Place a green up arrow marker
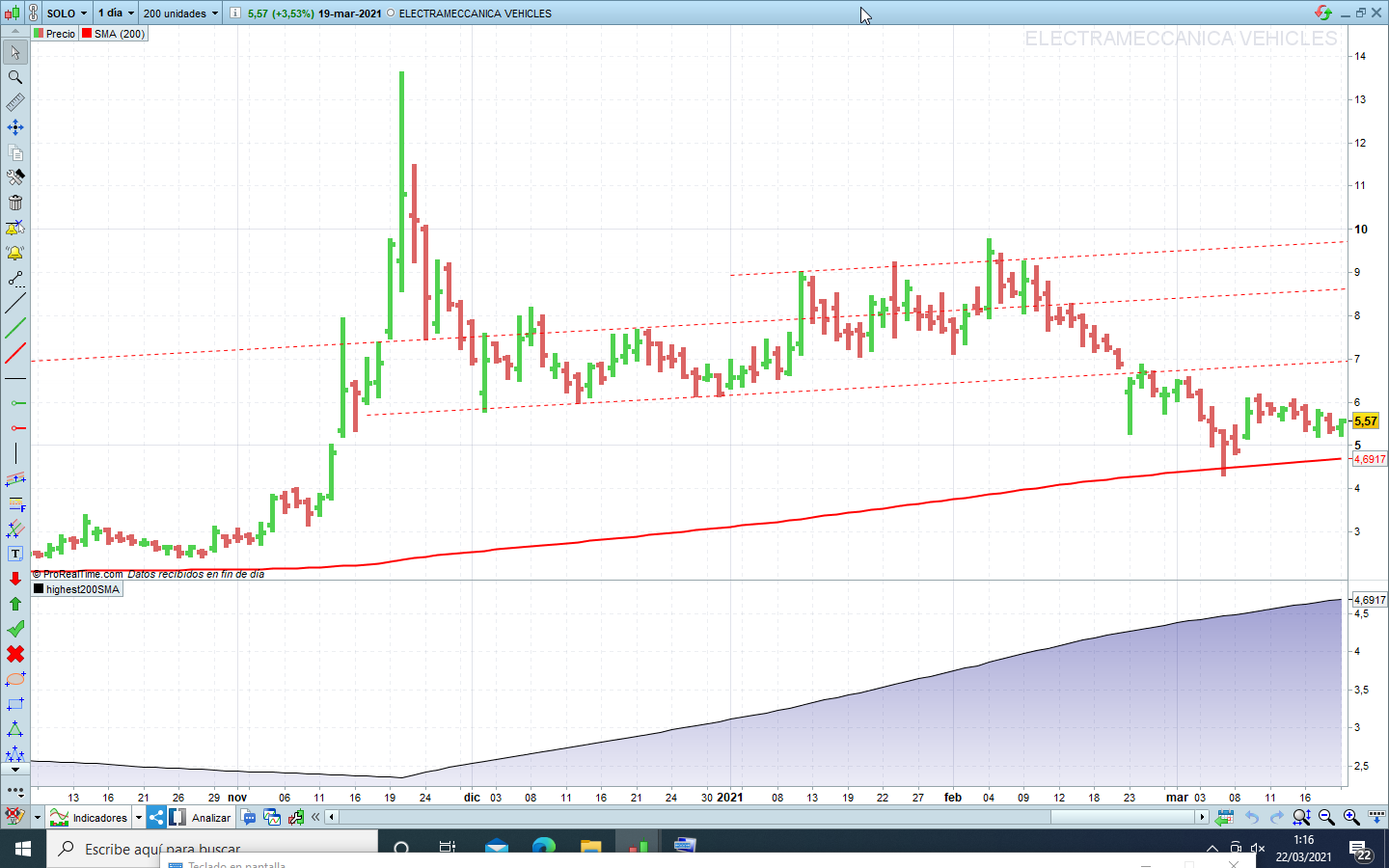The image size is (1389, 868). pos(15,604)
